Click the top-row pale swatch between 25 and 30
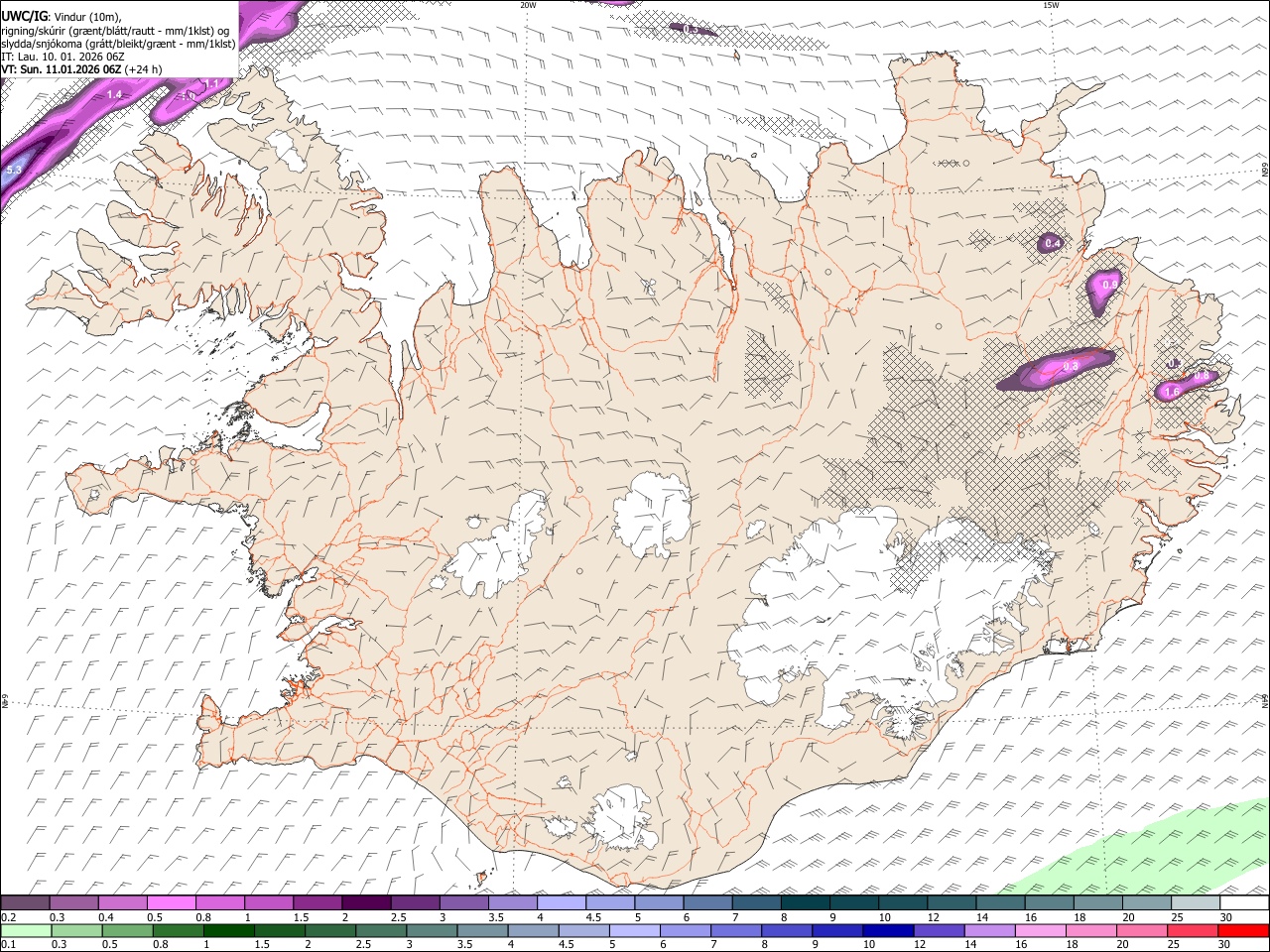Screen dimensions: 1270x952 1195,903
